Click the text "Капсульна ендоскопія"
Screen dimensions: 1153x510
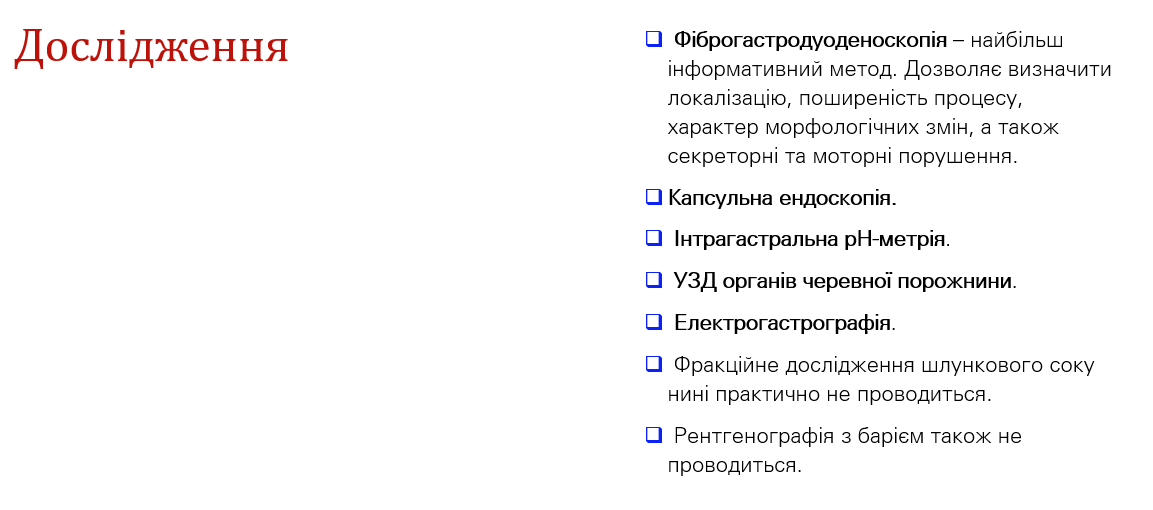782,198
